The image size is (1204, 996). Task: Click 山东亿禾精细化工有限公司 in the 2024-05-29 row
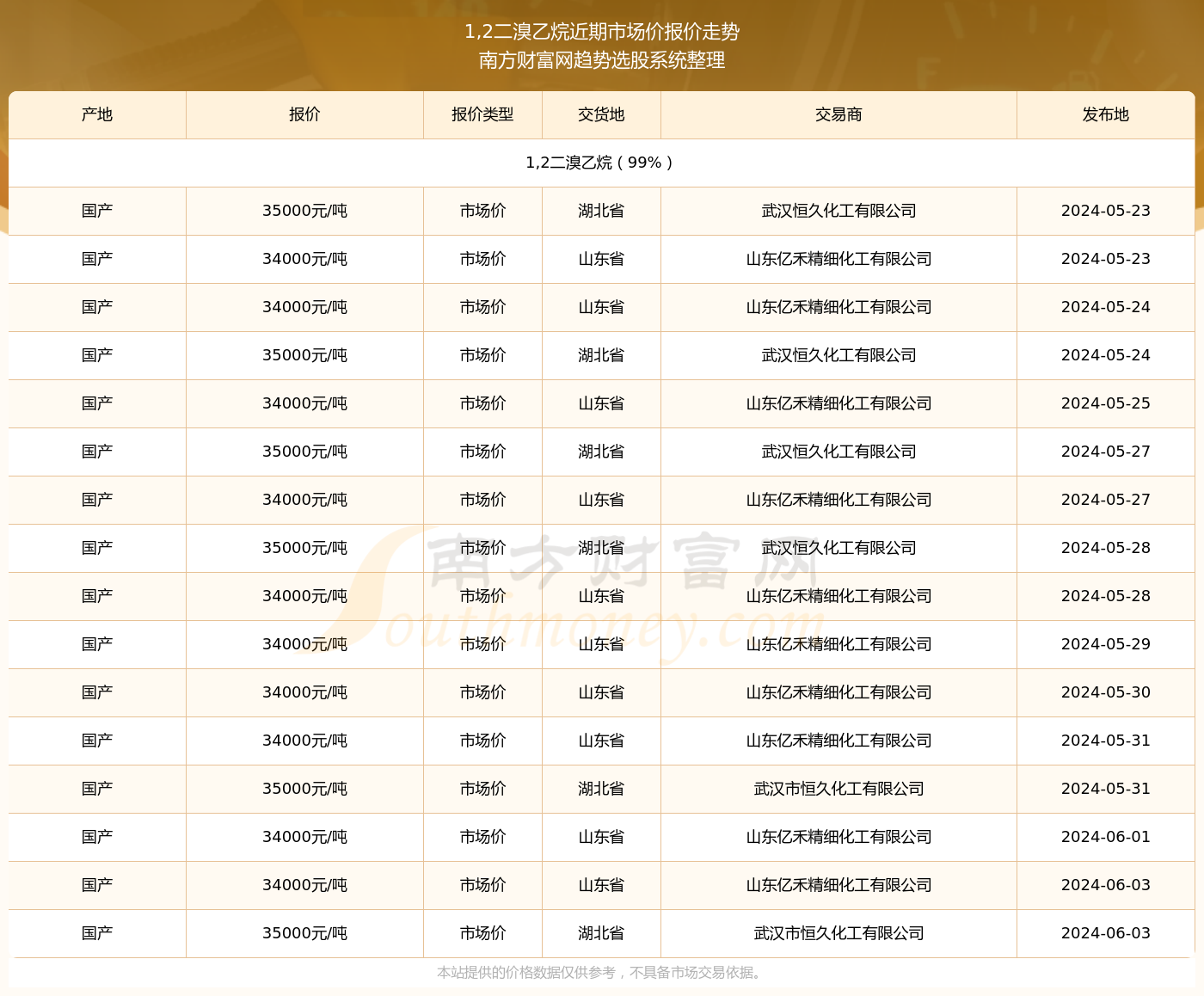tap(838, 644)
